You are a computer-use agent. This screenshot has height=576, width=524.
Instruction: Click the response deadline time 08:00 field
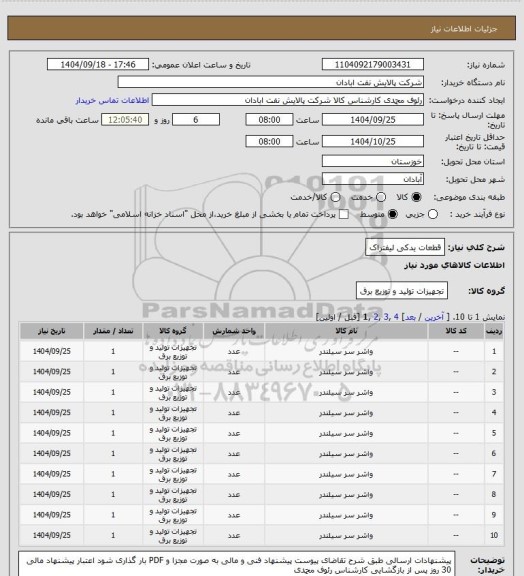point(269,120)
